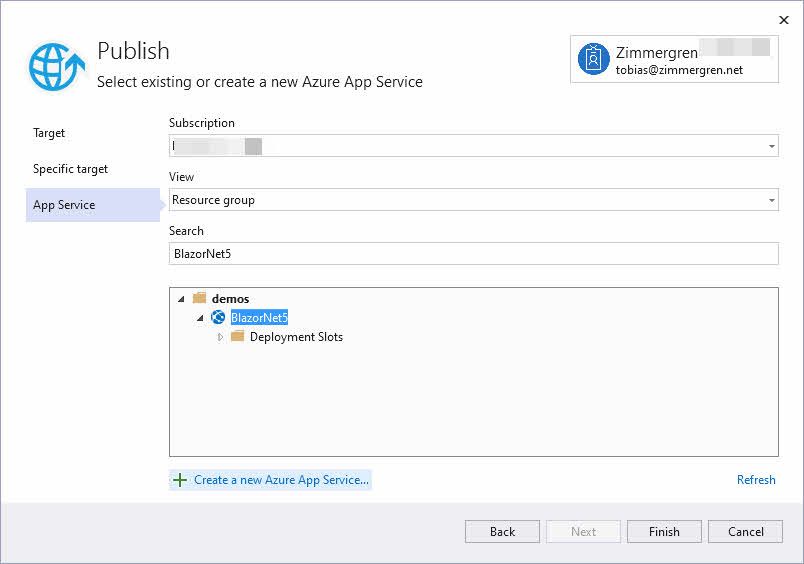Click the Refresh link
This screenshot has width=804, height=564.
point(756,480)
